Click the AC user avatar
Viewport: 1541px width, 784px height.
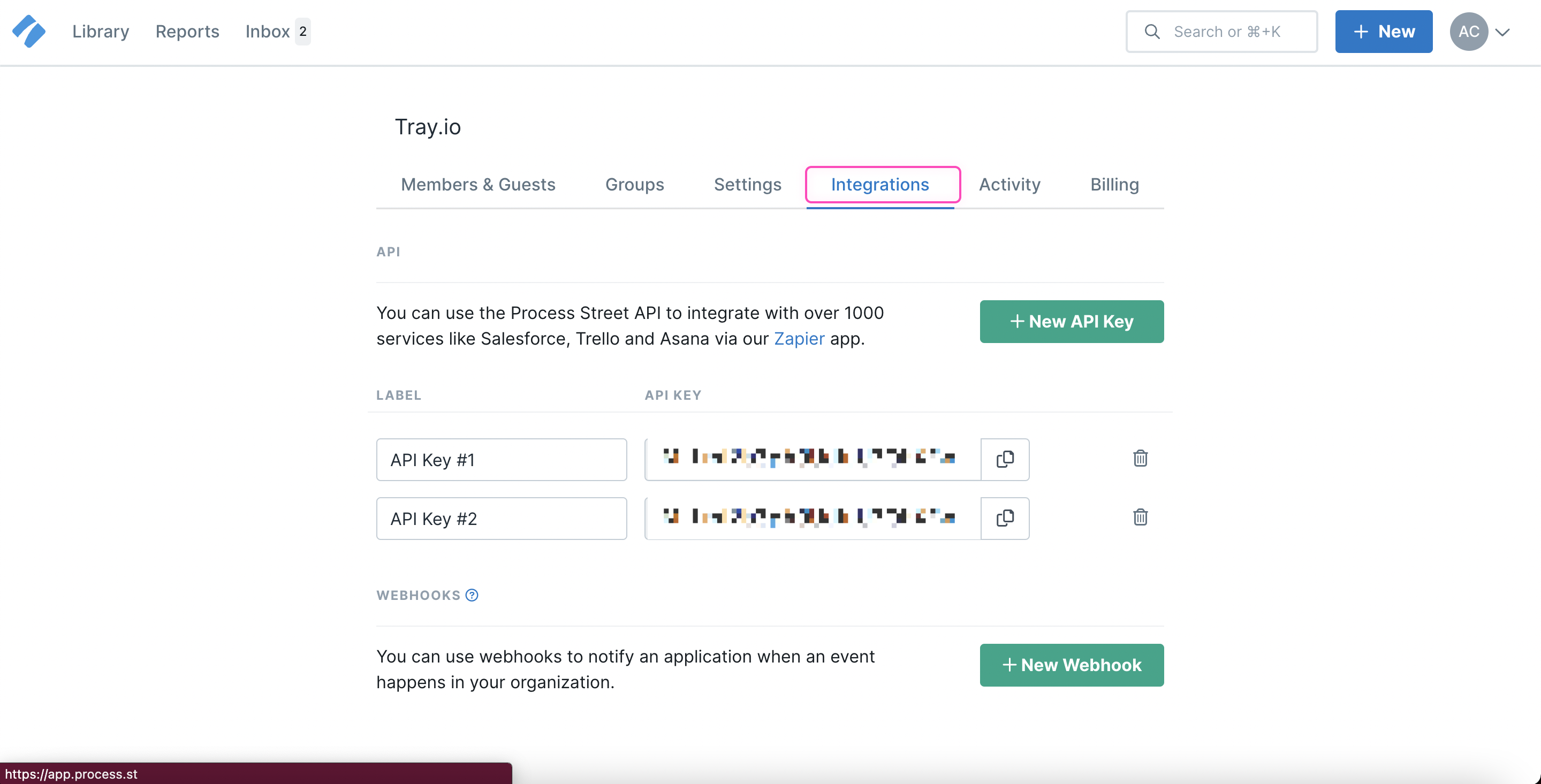1468,32
